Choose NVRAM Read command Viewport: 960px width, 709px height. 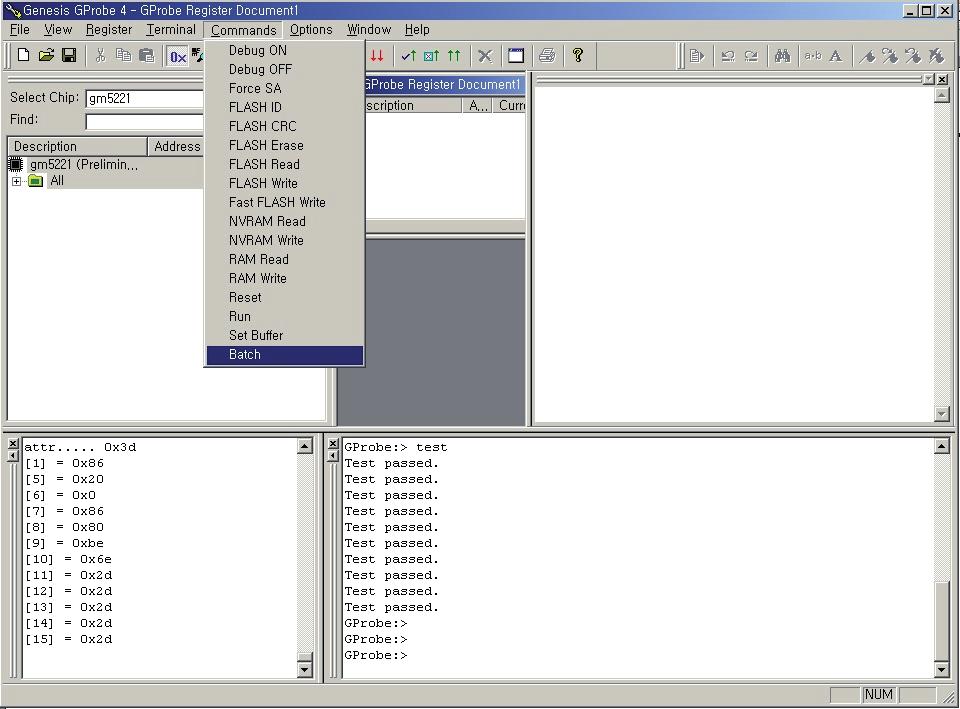click(x=285, y=221)
